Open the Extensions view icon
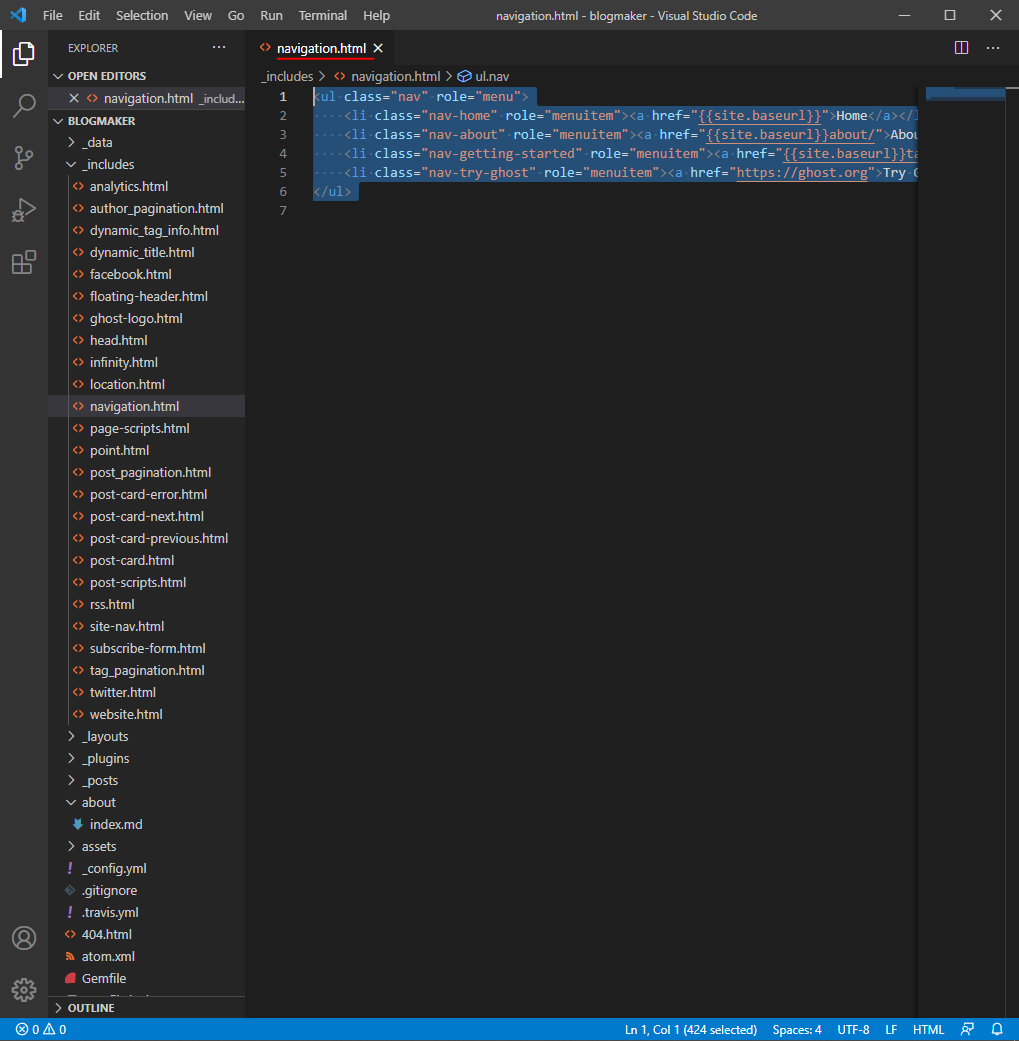 (x=24, y=263)
